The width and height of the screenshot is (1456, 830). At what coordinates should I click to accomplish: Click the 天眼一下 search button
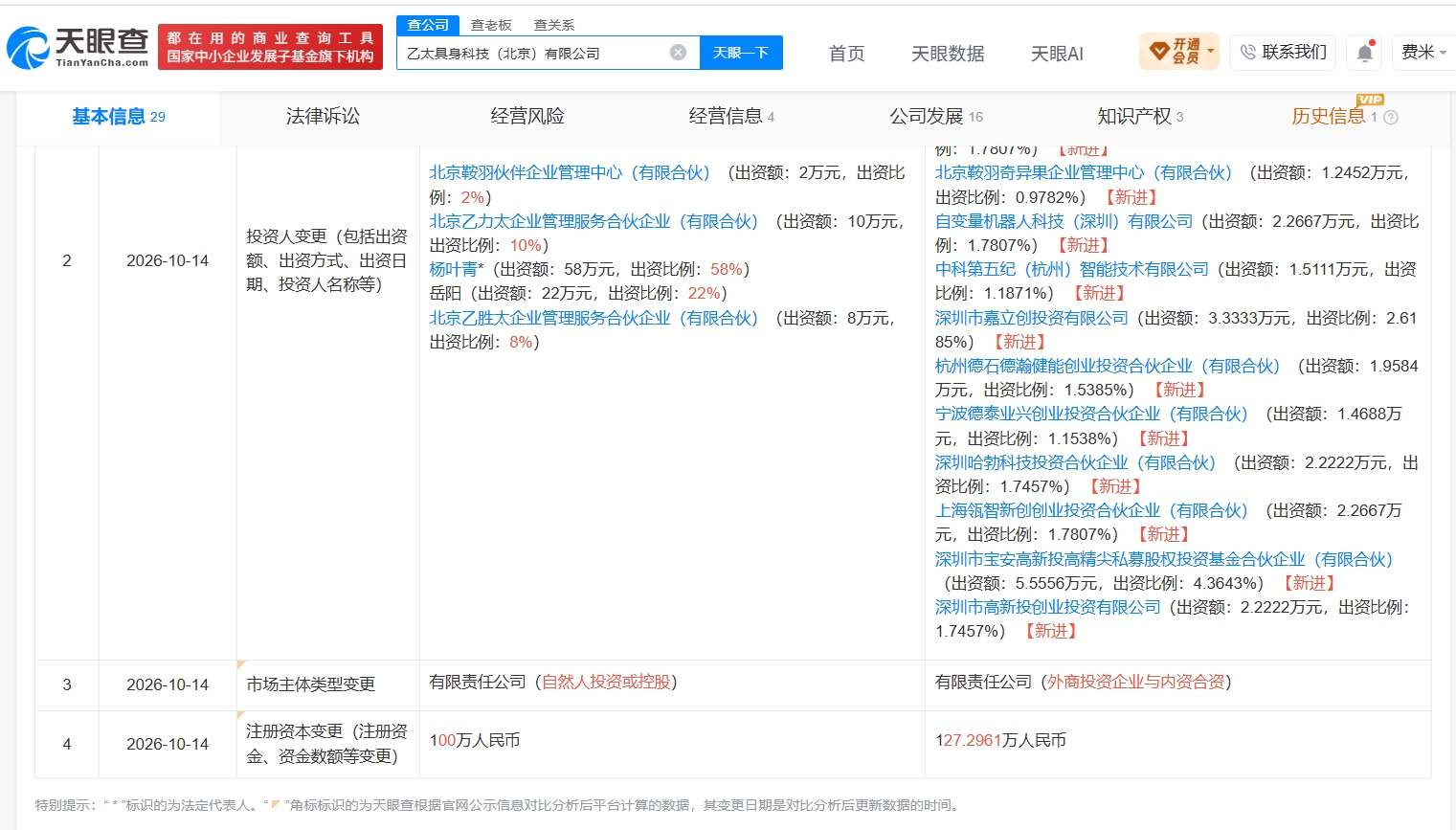click(x=741, y=53)
